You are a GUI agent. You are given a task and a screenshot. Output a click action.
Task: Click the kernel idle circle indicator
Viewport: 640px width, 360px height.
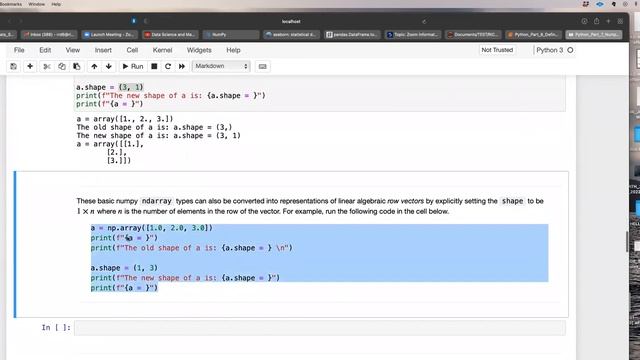click(x=570, y=50)
